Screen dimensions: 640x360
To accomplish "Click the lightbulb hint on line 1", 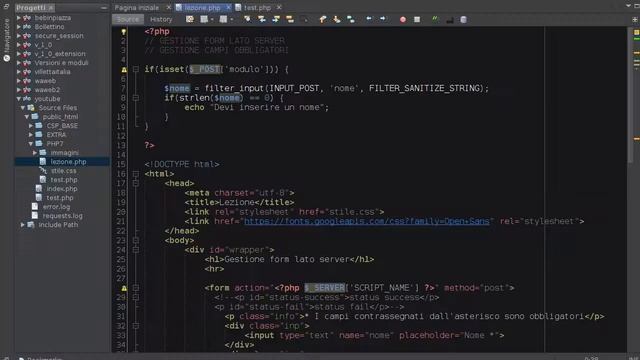I will 124,31.
